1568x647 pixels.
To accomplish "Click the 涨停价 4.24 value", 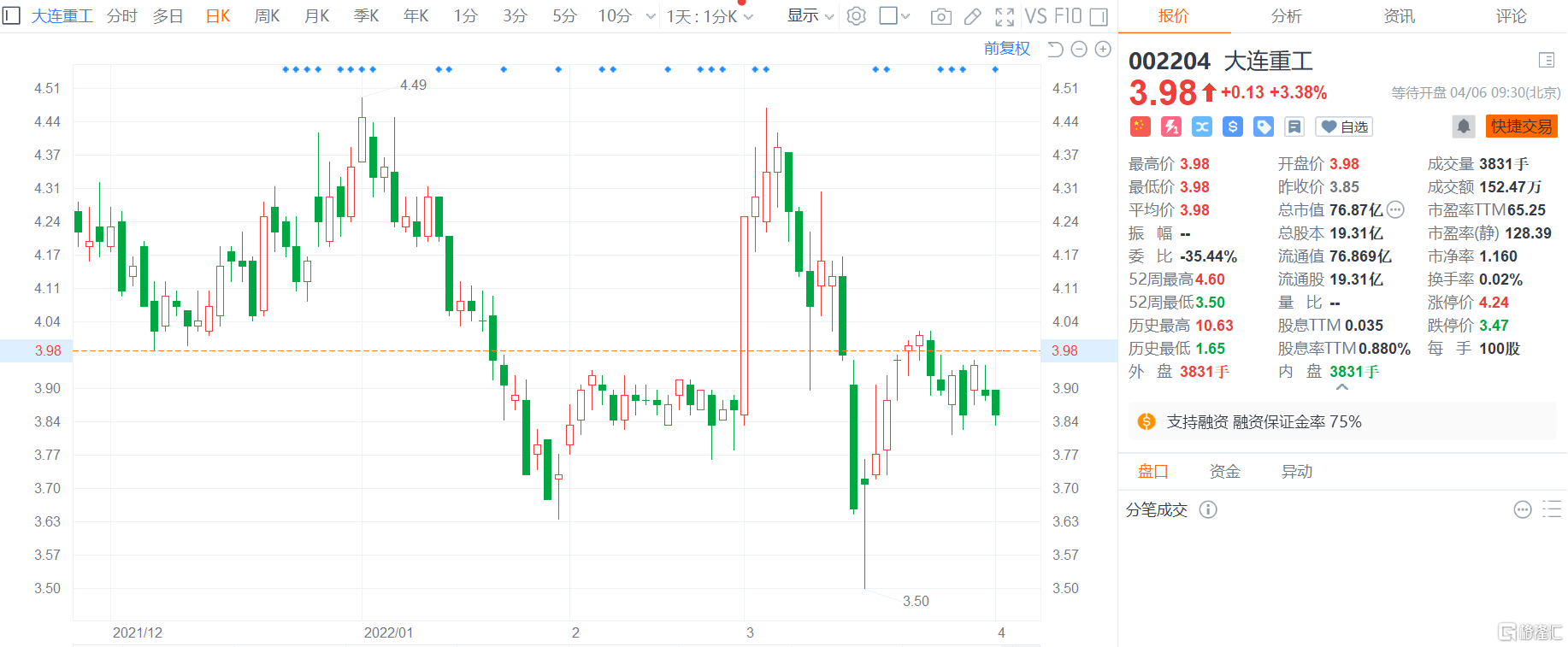I will (1494, 303).
